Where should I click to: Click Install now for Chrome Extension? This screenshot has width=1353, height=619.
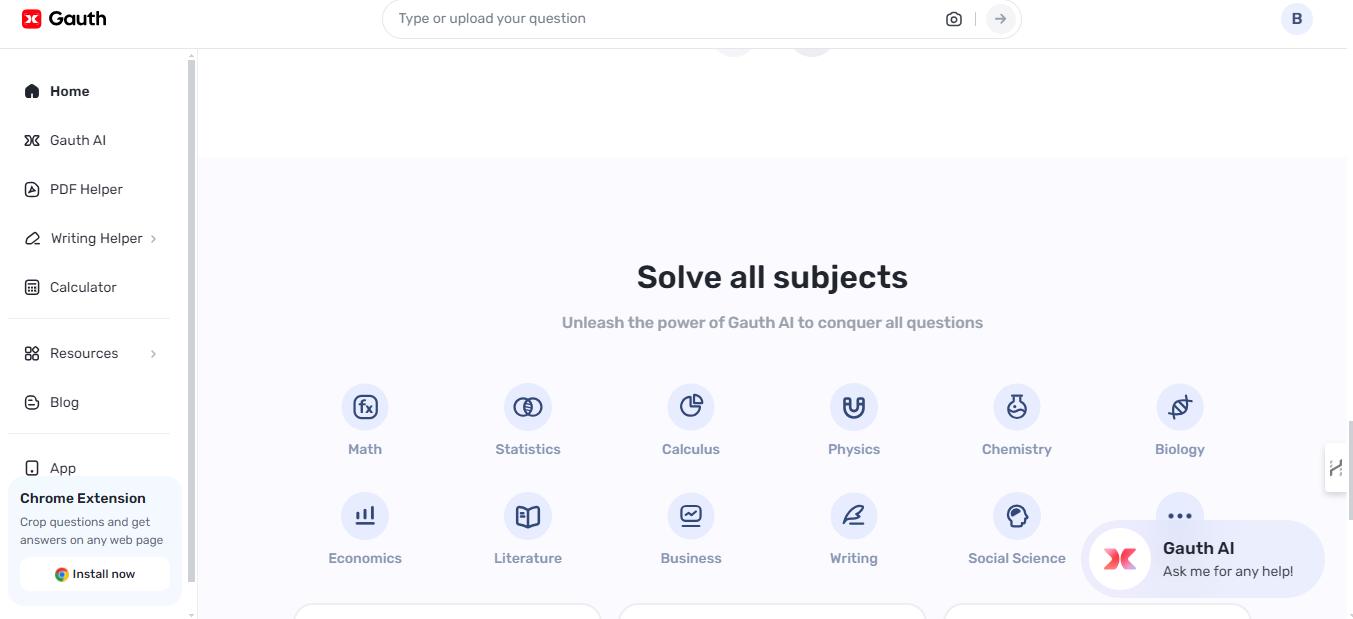coord(95,574)
